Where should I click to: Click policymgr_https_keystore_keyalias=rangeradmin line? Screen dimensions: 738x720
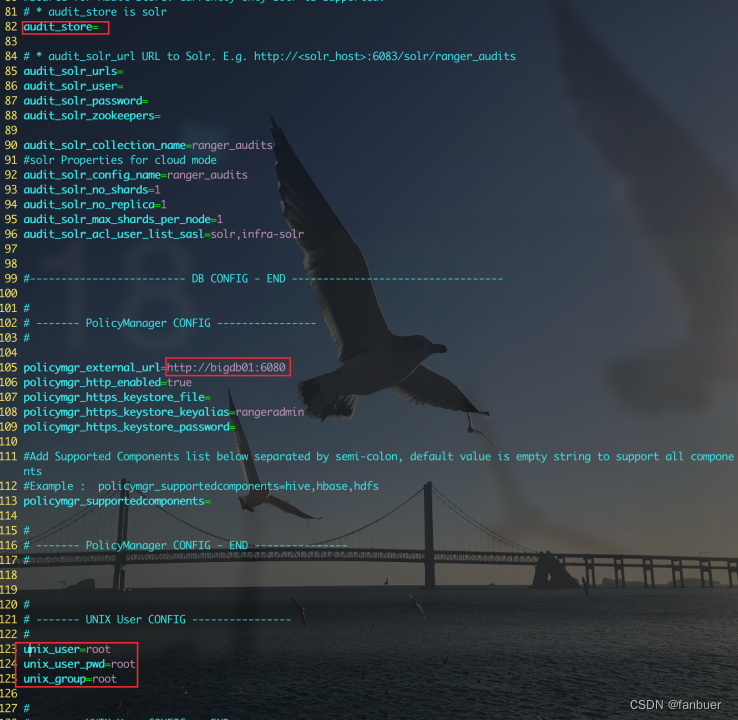[164, 412]
